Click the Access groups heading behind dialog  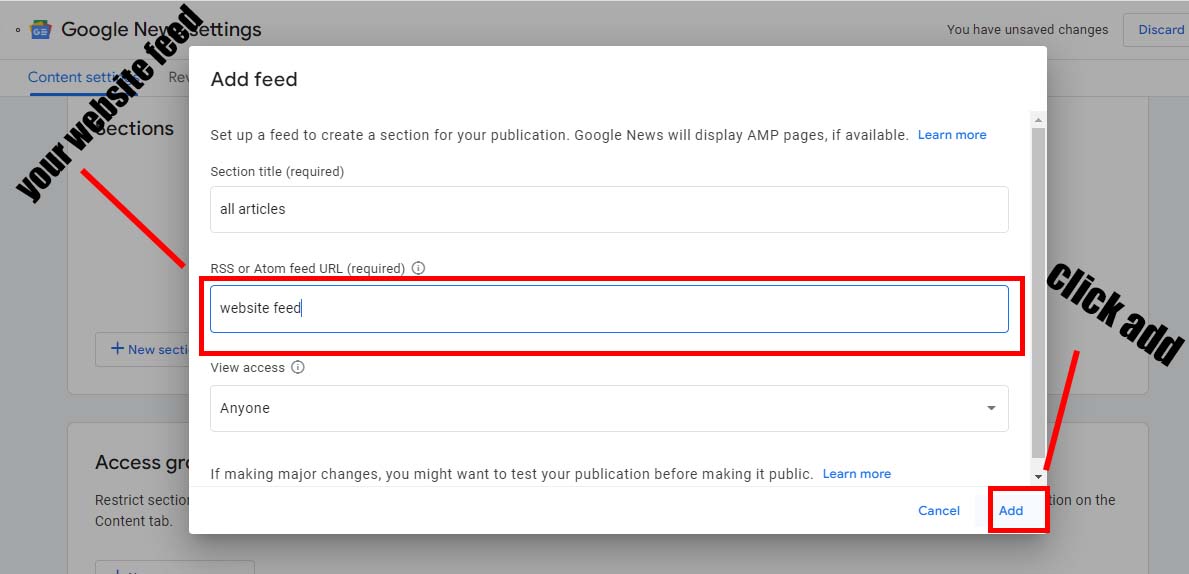(142, 463)
